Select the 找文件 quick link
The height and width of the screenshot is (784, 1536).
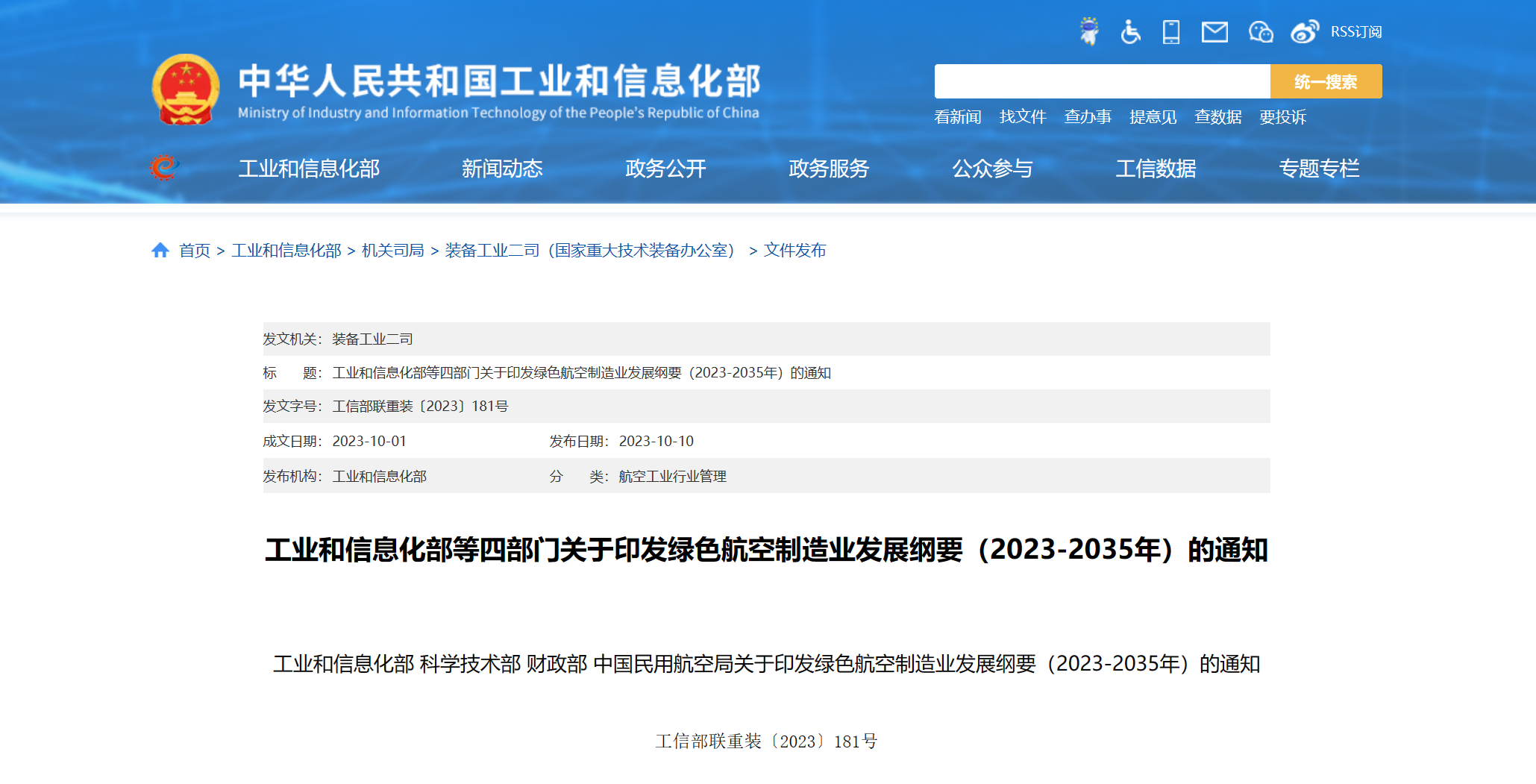pyautogui.click(x=1023, y=117)
